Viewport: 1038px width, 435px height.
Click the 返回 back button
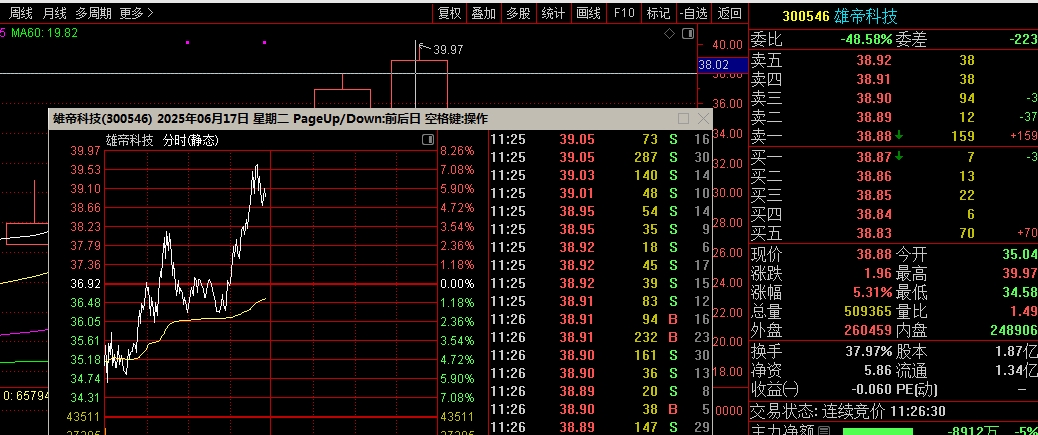[x=730, y=13]
